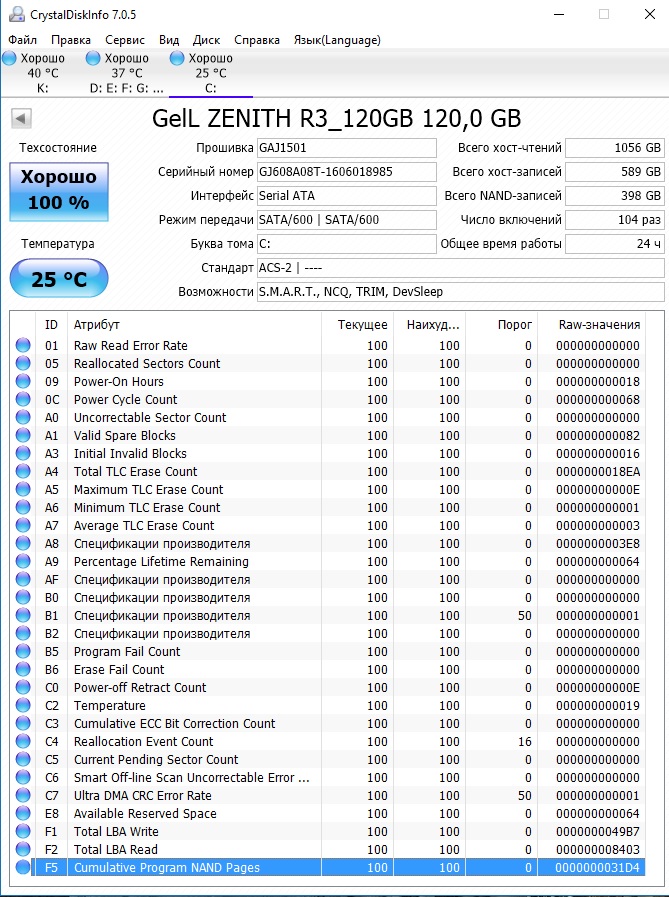Screen dimensions: 669x897
Task: Click status icon for Cumulative ECC Bit Correction
Action: (23, 723)
